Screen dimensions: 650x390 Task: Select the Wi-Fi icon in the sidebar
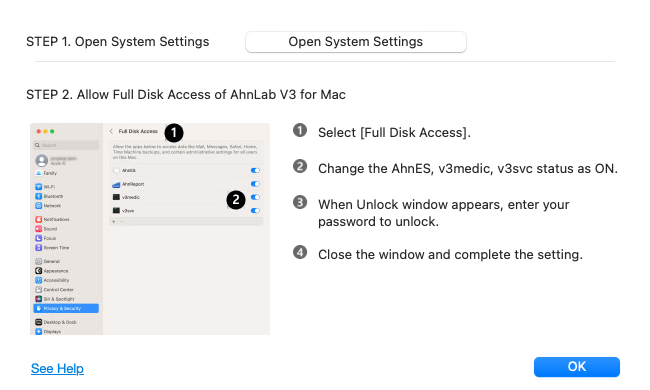(39, 187)
